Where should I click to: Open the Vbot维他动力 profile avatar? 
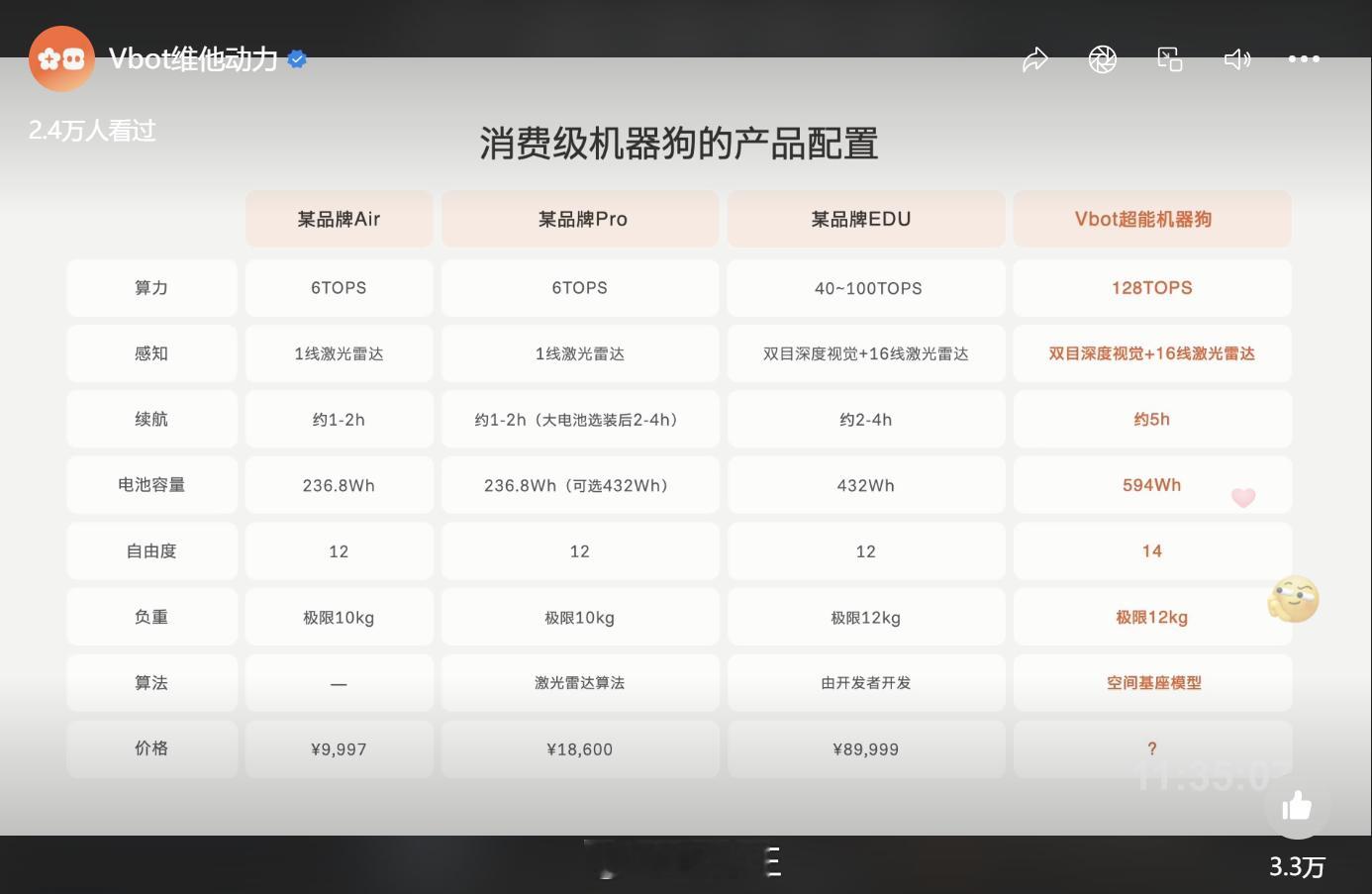point(61,59)
